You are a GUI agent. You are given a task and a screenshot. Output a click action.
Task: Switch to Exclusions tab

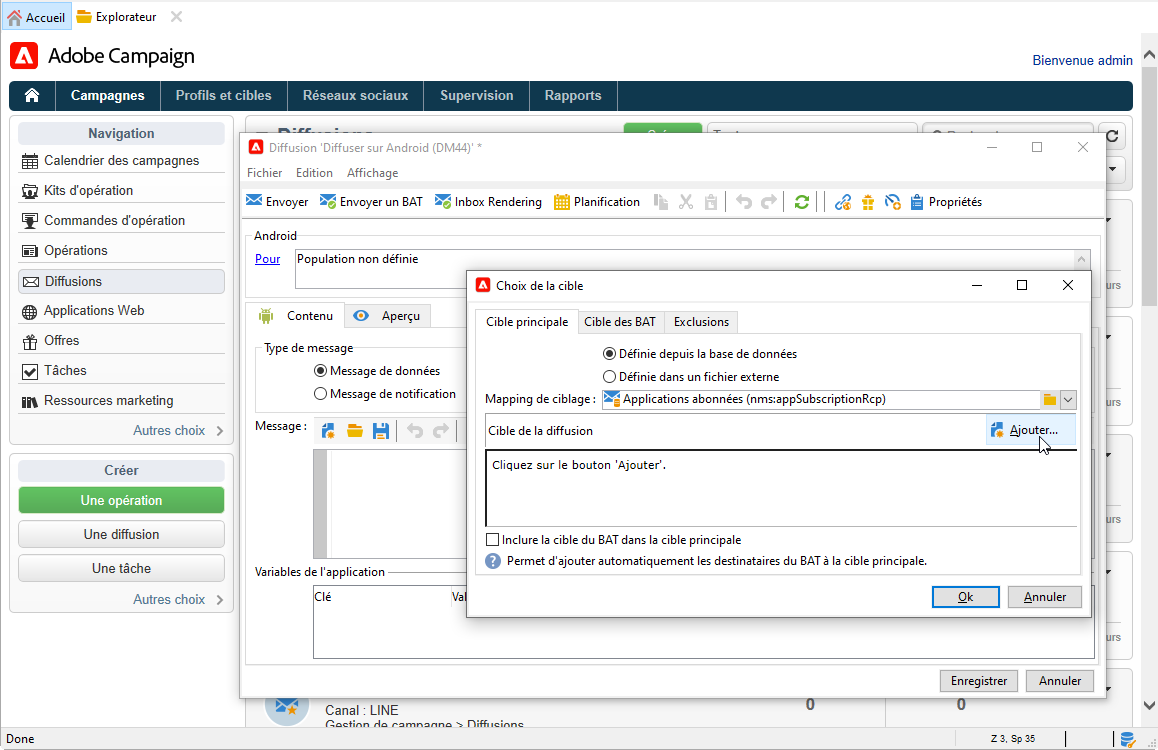[x=701, y=322]
